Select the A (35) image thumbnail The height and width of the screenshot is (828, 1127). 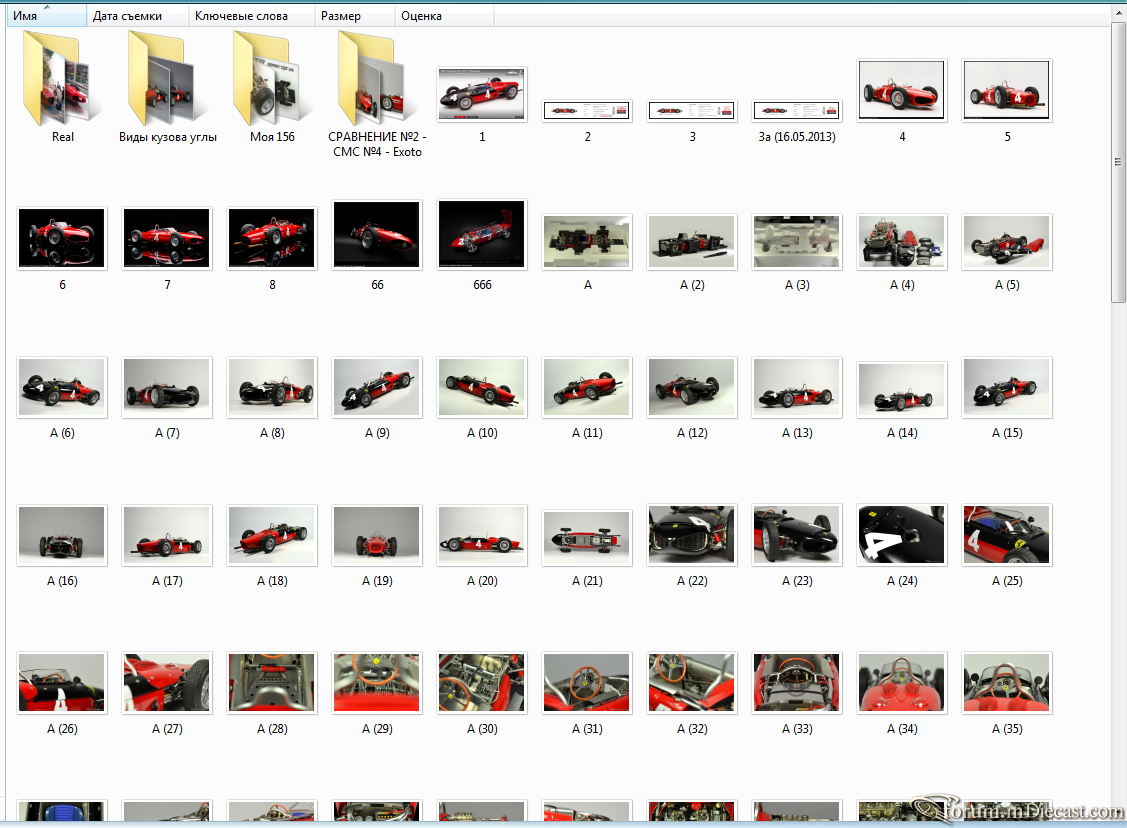pyautogui.click(x=1007, y=683)
